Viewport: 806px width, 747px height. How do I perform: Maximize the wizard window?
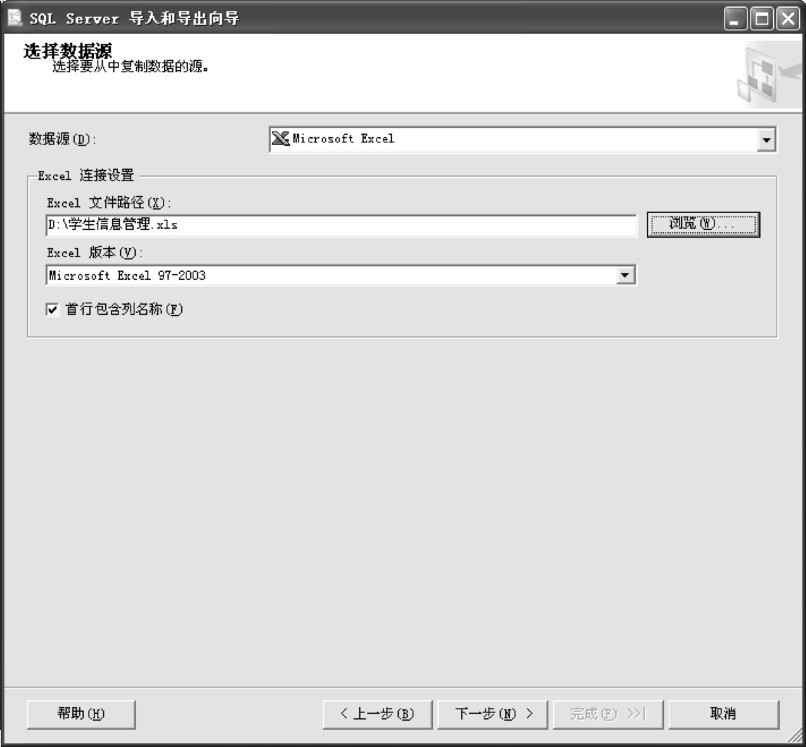click(761, 19)
